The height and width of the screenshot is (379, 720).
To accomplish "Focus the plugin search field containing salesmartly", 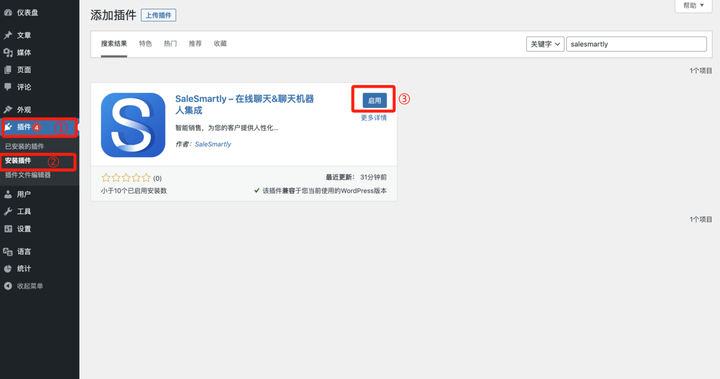I will tap(636, 44).
